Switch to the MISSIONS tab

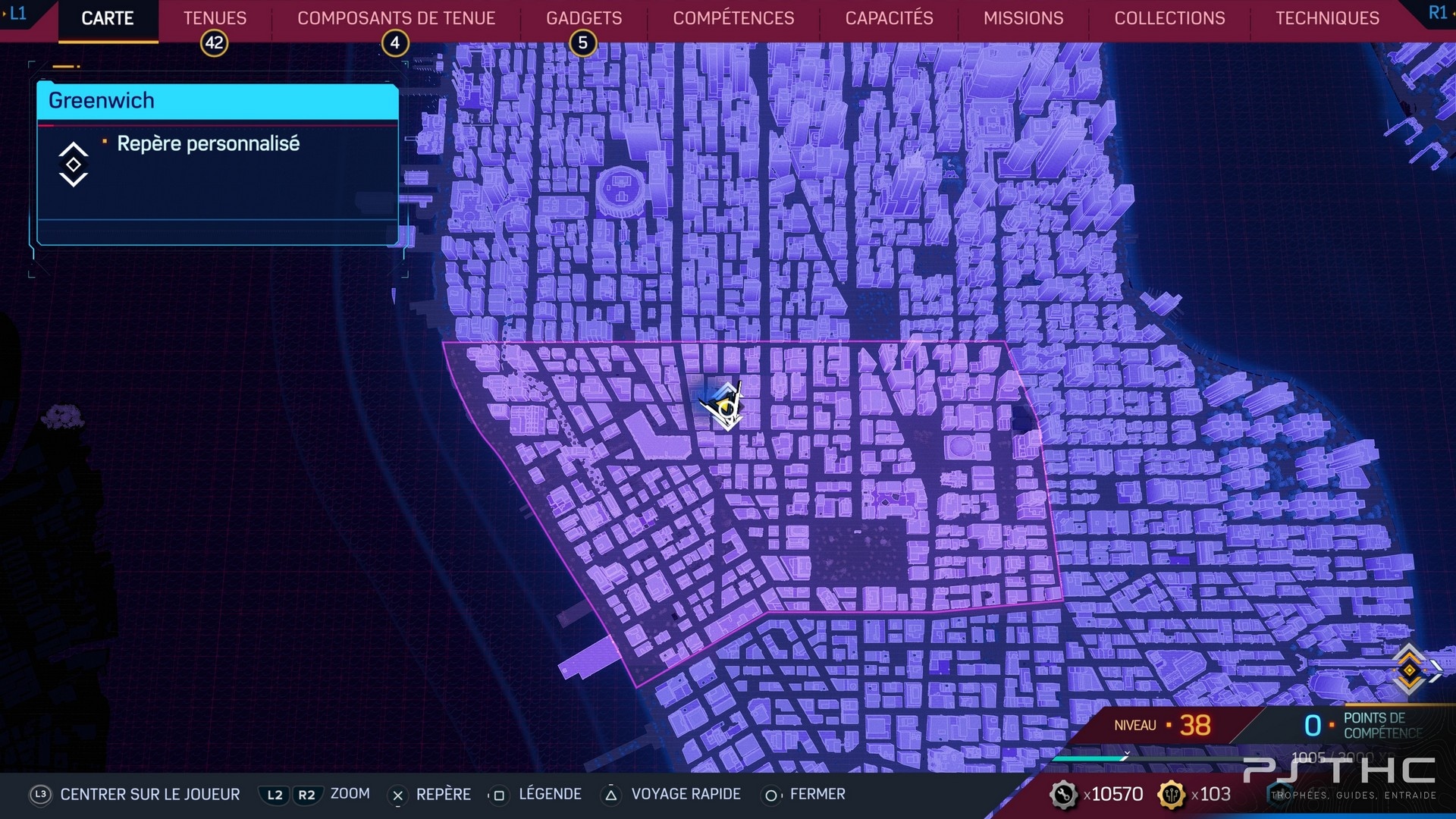[x=1023, y=18]
